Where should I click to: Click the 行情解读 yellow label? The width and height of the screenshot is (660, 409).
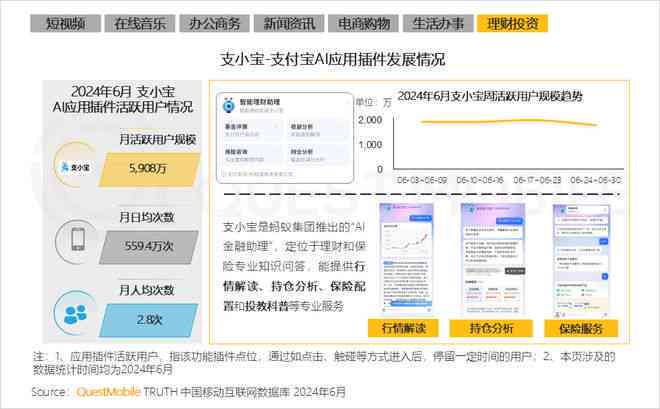click(403, 328)
